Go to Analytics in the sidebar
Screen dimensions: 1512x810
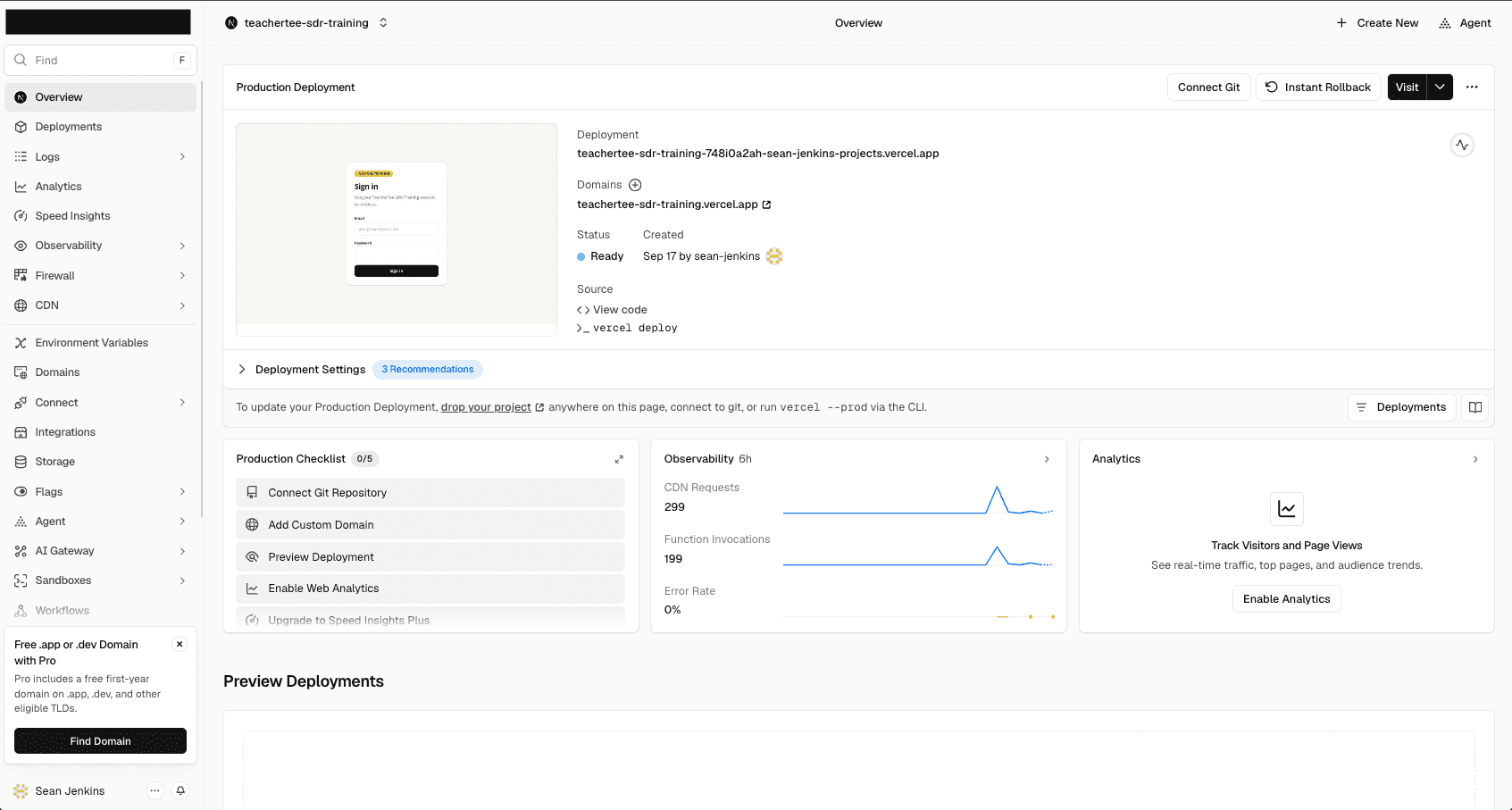click(x=100, y=187)
